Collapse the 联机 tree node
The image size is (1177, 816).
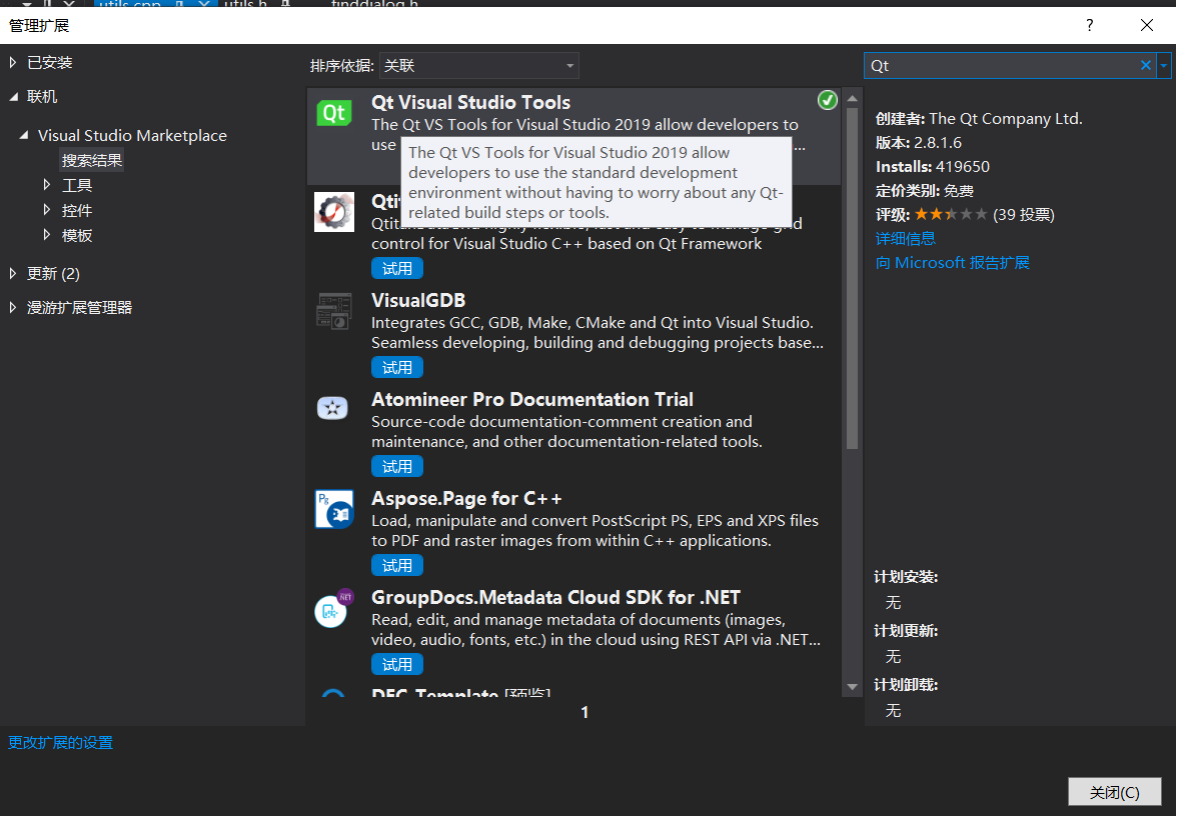[x=14, y=97]
